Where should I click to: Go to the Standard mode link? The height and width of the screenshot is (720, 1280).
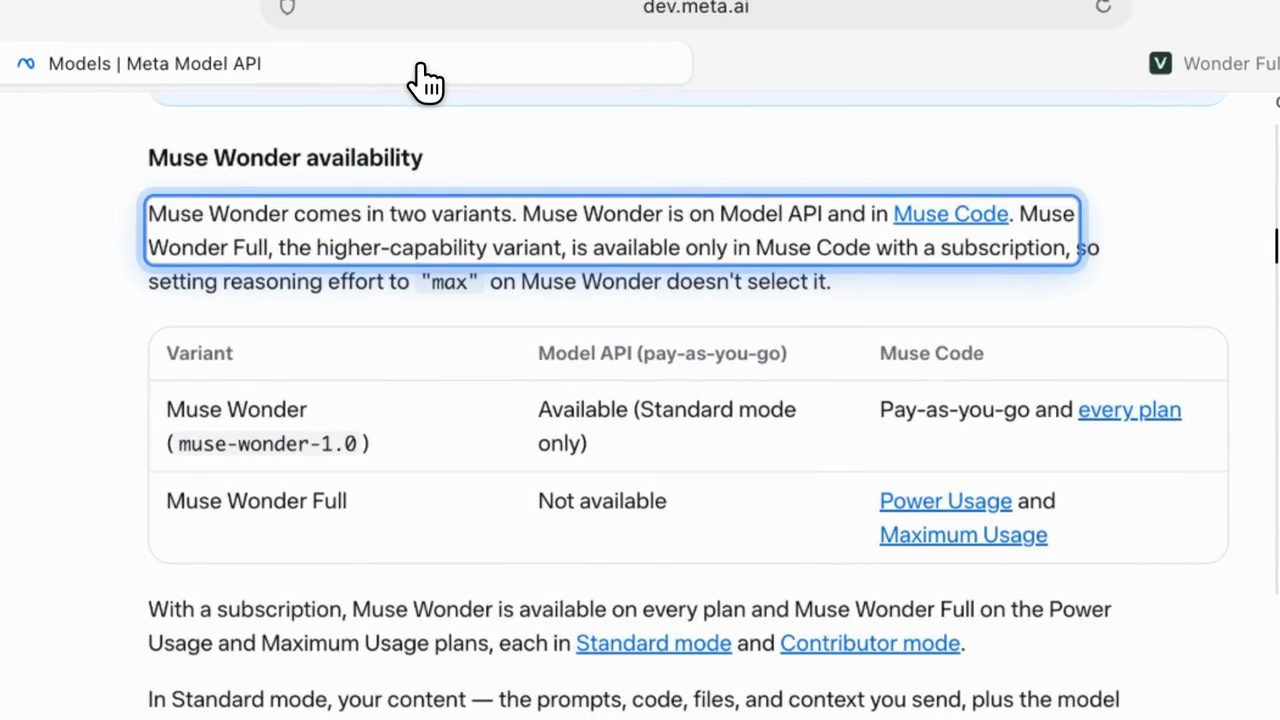coord(653,644)
